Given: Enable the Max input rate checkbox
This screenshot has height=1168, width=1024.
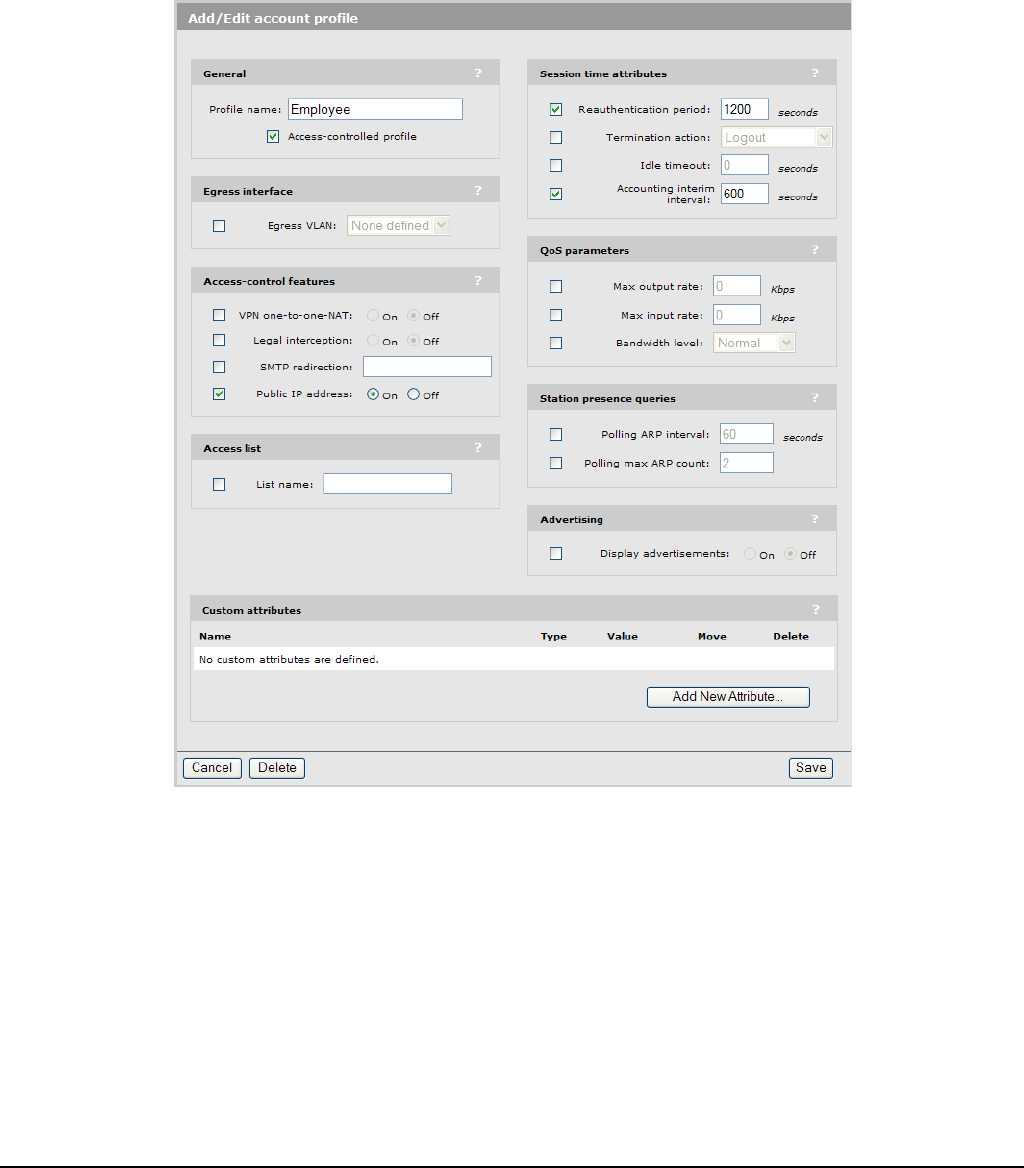Looking at the screenshot, I should click(x=556, y=315).
